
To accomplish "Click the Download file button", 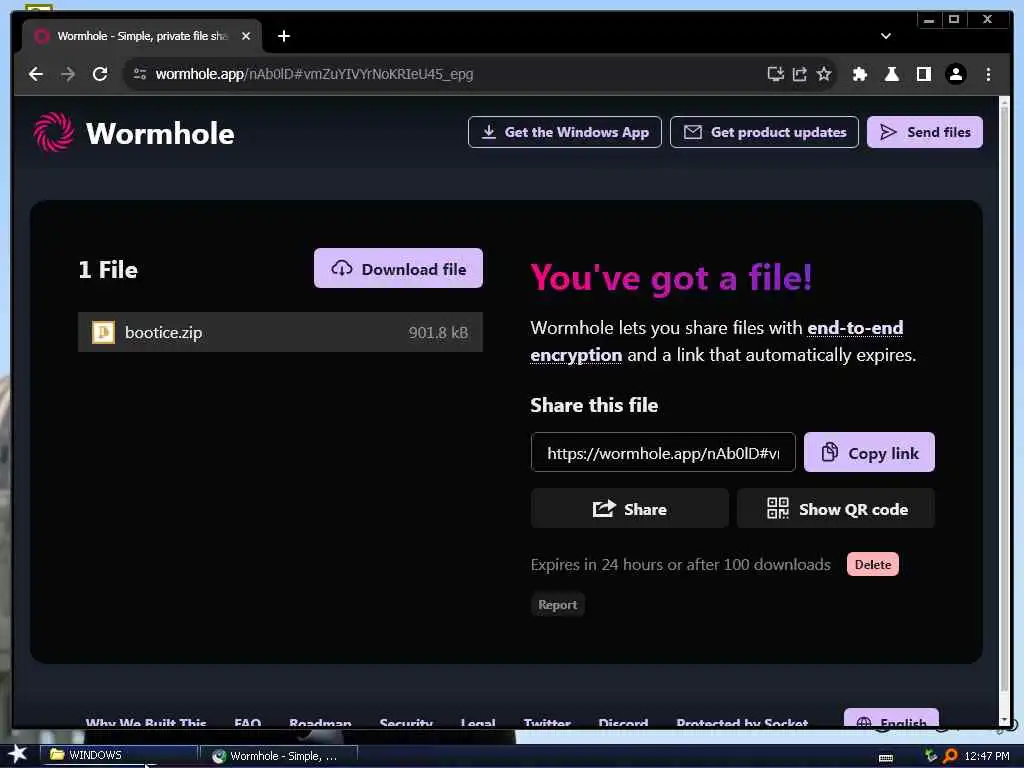I will (398, 268).
